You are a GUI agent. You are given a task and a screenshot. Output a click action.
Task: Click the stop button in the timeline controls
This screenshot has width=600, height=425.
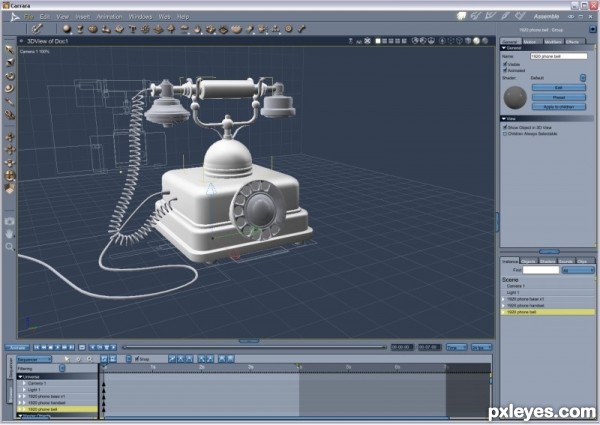(51, 347)
